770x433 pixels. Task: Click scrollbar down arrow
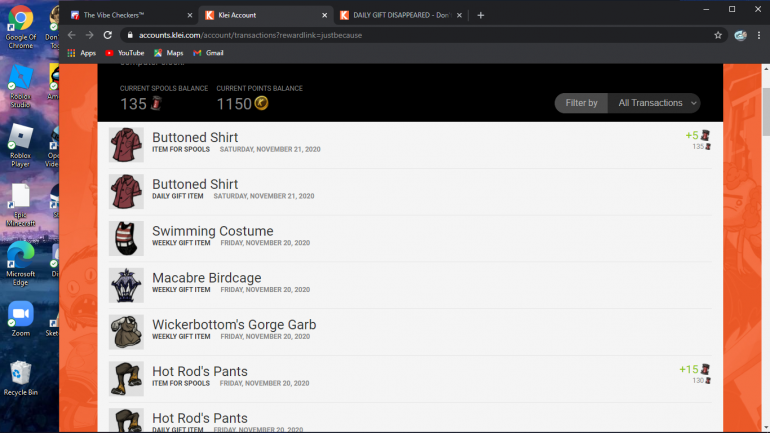click(x=766, y=428)
